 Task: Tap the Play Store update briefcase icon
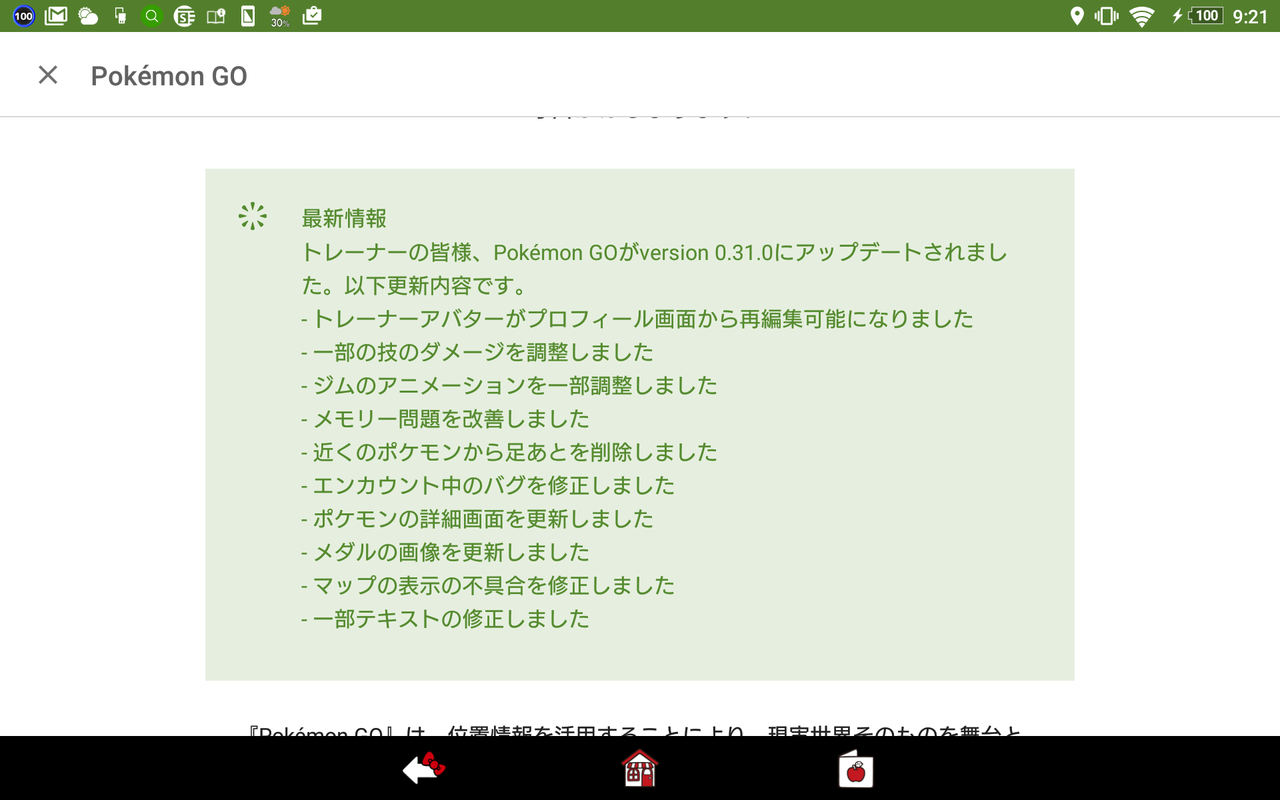tap(312, 16)
